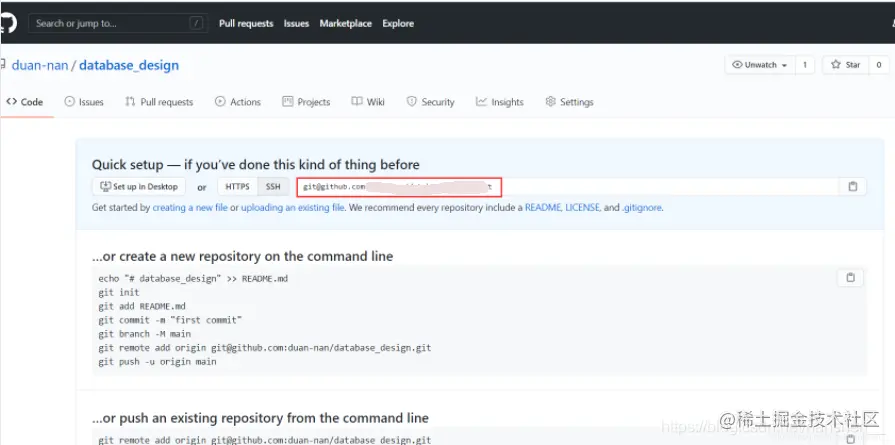The height and width of the screenshot is (445, 895).
Task: Click the Settings tab gear icon
Action: [551, 102]
